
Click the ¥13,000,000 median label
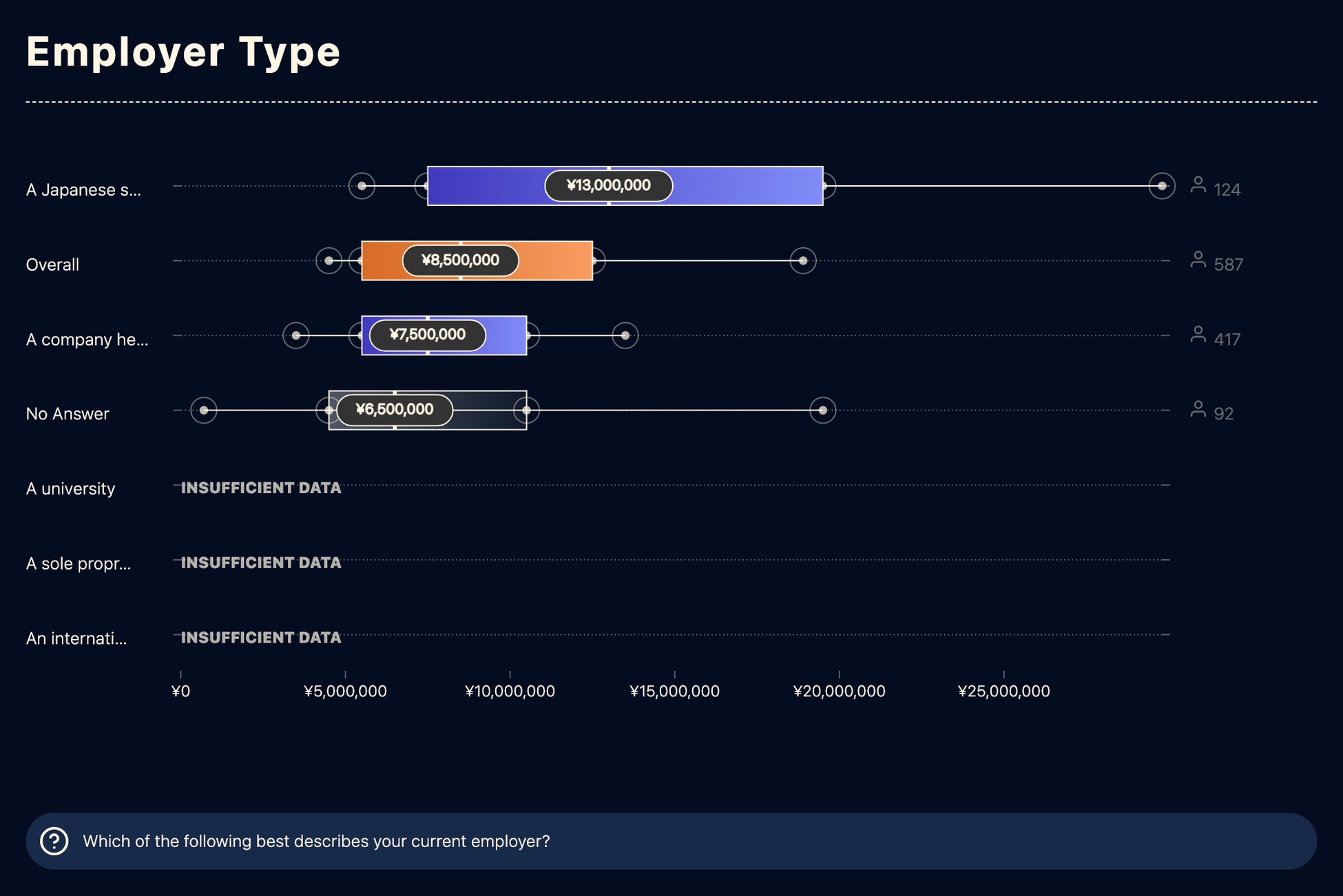coord(608,186)
